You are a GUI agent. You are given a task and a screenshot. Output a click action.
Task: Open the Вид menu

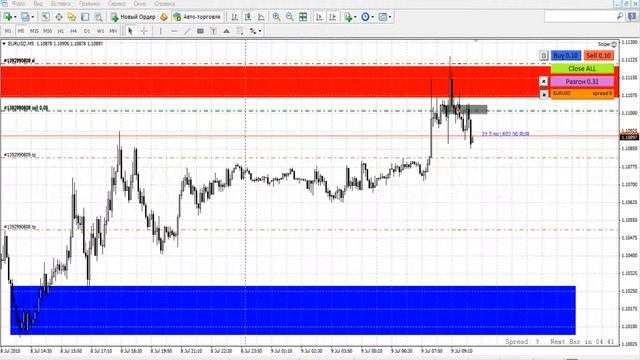click(38, 4)
